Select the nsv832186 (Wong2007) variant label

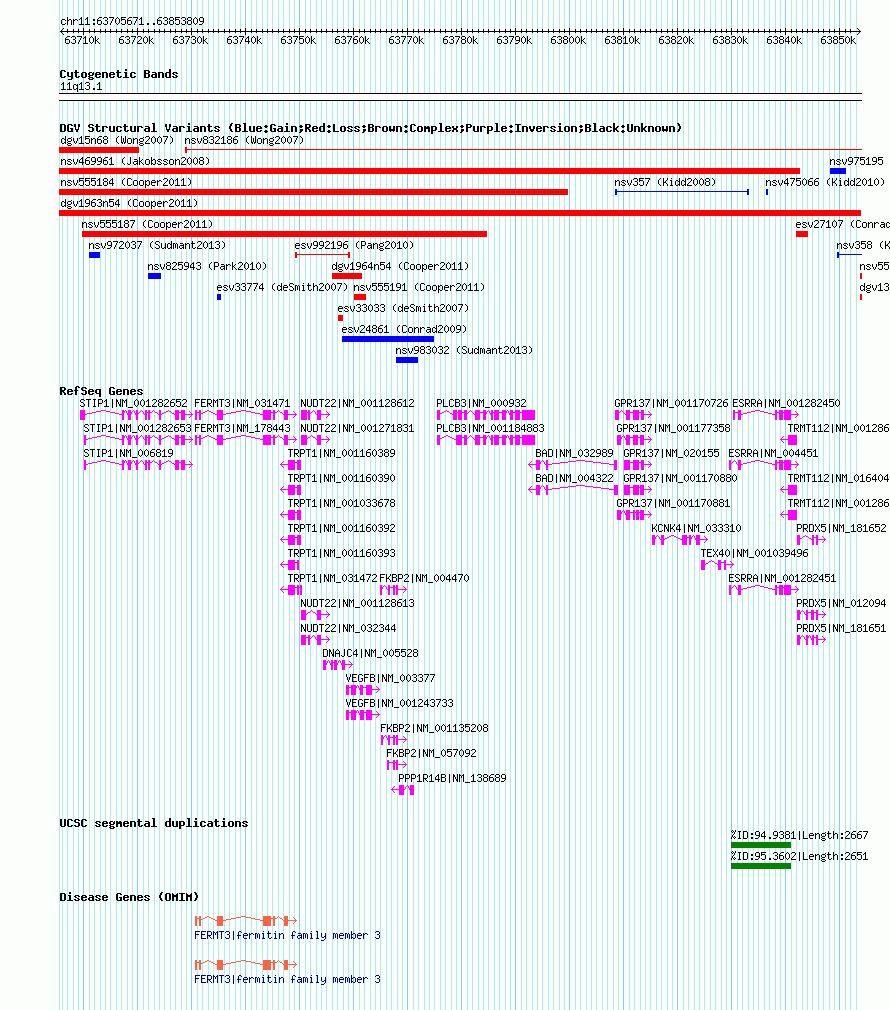pyautogui.click(x=244, y=140)
